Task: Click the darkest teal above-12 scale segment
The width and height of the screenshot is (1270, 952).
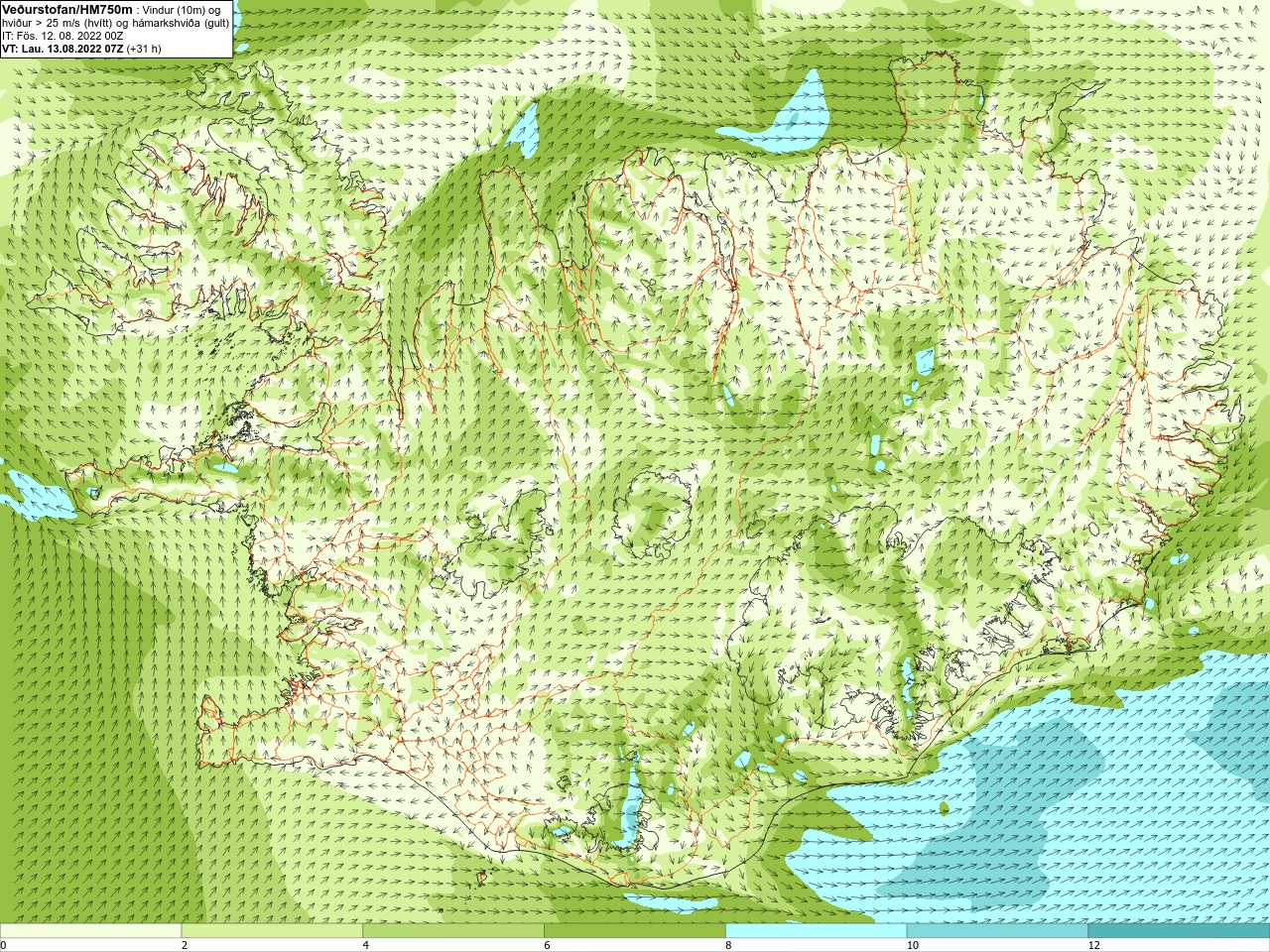Action: pyautogui.click(x=1179, y=931)
